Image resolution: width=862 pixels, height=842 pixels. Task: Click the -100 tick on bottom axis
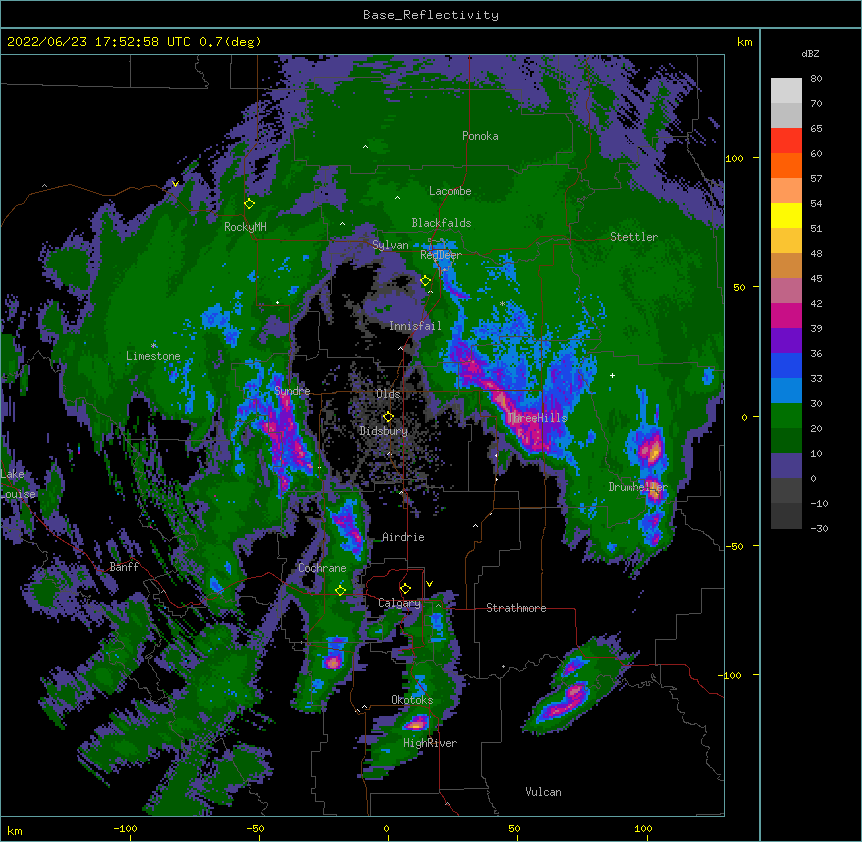click(125, 828)
